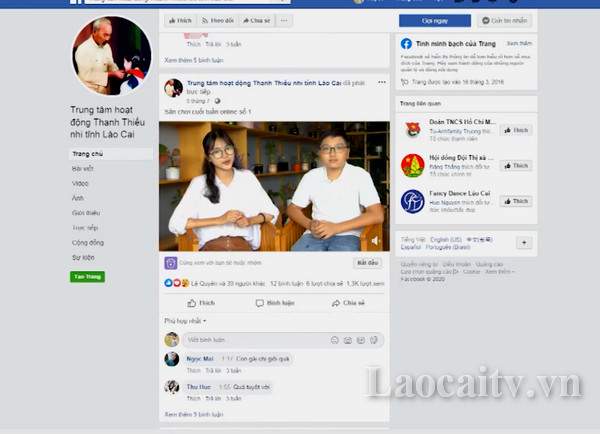Click Trả lời under Thu Huo's comment
The height and width of the screenshot is (434, 600).
pos(213,398)
